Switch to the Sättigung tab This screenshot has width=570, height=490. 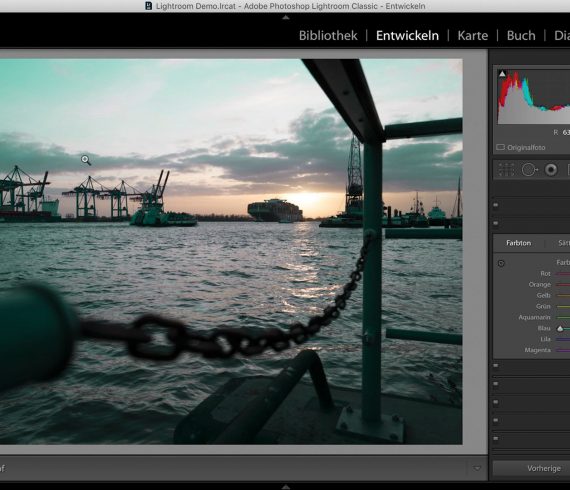[x=564, y=243]
